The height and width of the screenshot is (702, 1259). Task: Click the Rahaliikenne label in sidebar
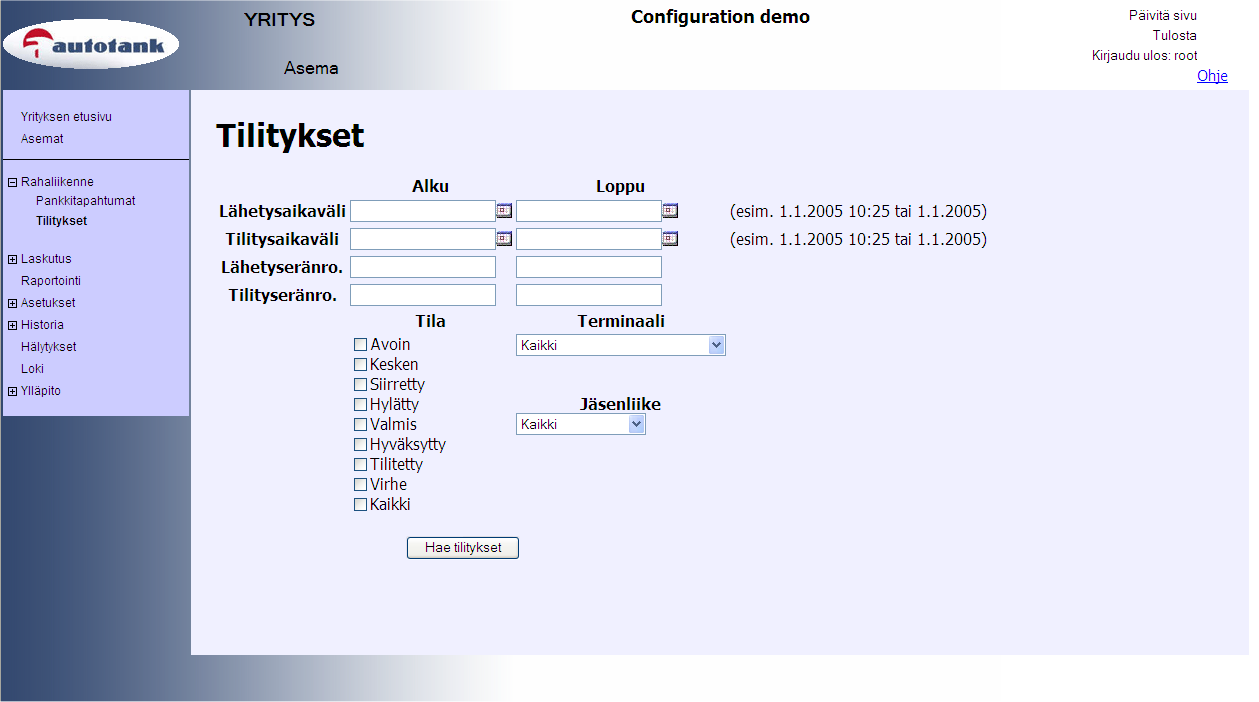coord(57,182)
